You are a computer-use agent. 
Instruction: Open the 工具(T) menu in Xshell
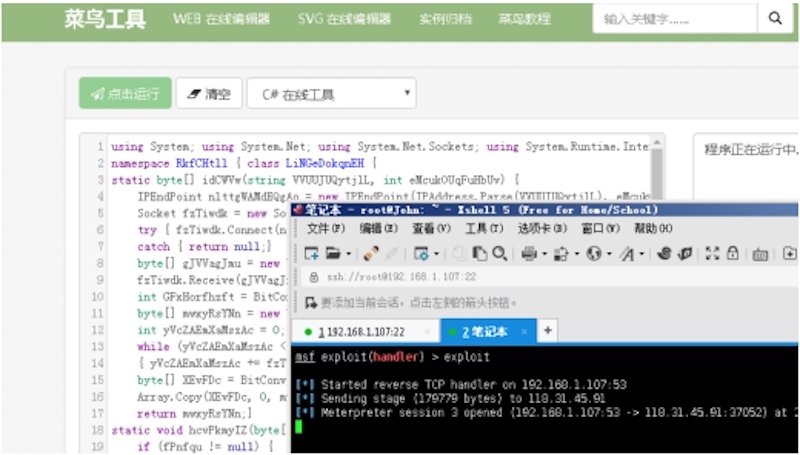coord(484,229)
